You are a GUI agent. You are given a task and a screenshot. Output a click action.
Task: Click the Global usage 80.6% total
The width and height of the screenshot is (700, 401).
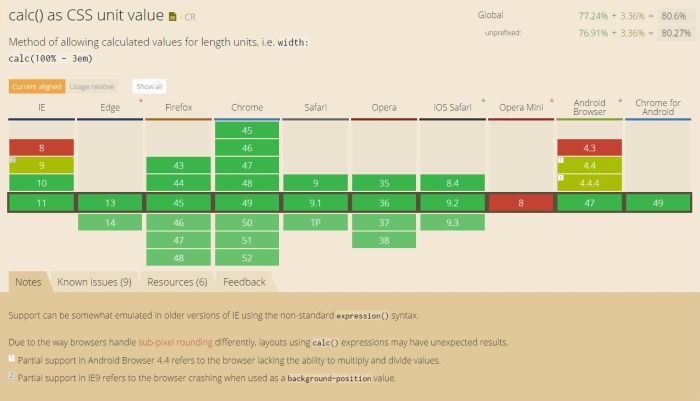click(x=674, y=16)
